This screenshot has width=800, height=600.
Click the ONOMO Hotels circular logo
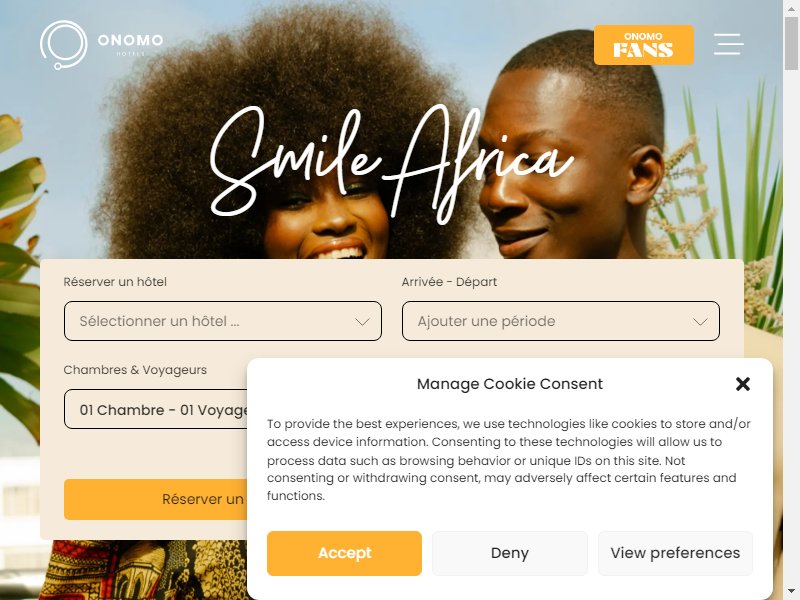64,45
